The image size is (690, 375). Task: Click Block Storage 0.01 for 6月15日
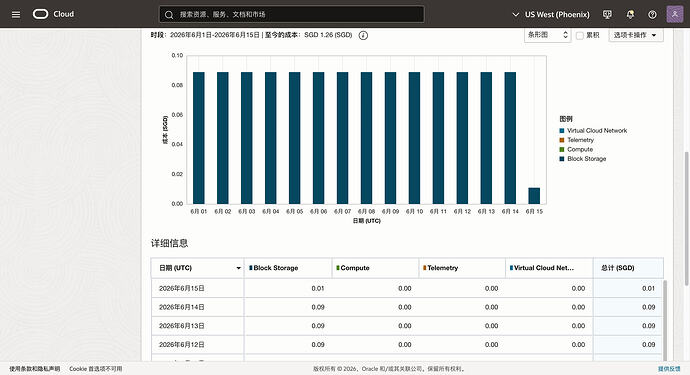tap(318, 288)
